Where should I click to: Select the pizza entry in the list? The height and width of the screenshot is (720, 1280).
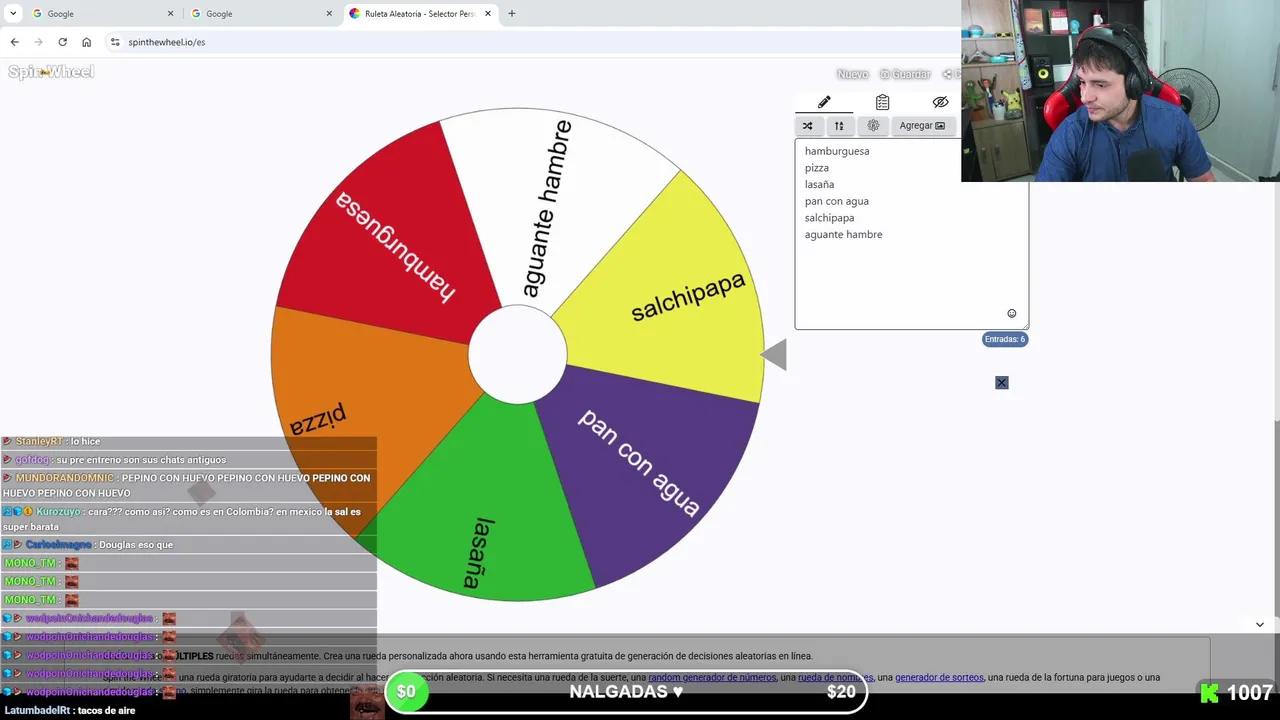point(817,168)
